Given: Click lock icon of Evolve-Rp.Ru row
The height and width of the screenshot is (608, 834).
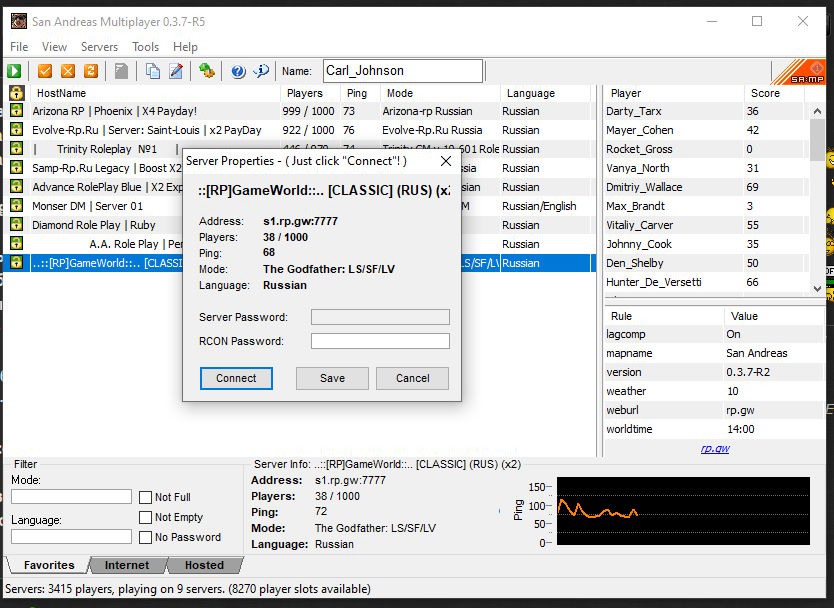Looking at the screenshot, I should click(x=16, y=129).
